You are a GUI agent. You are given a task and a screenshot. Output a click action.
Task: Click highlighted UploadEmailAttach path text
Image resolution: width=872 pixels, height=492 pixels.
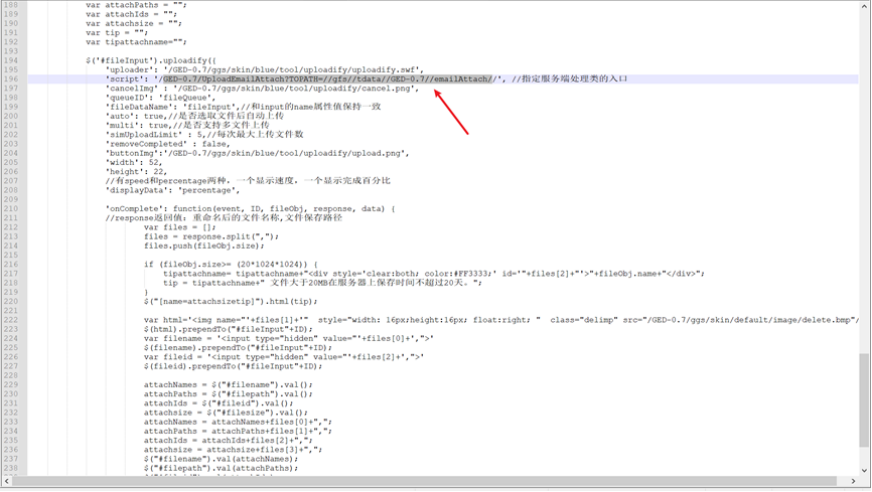click(328, 79)
